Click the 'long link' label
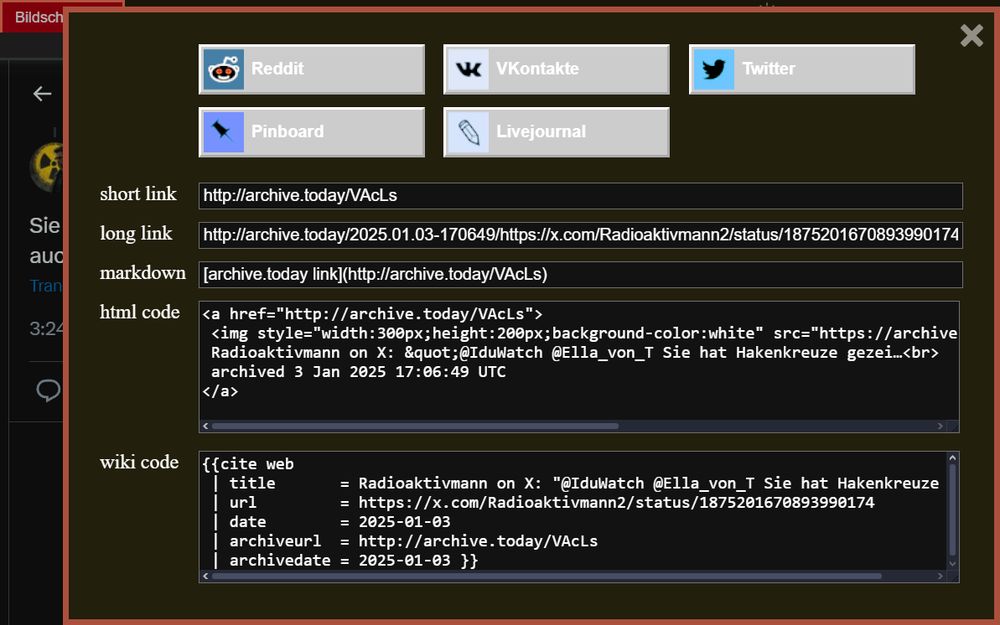This screenshot has width=1000, height=625. pos(136,233)
